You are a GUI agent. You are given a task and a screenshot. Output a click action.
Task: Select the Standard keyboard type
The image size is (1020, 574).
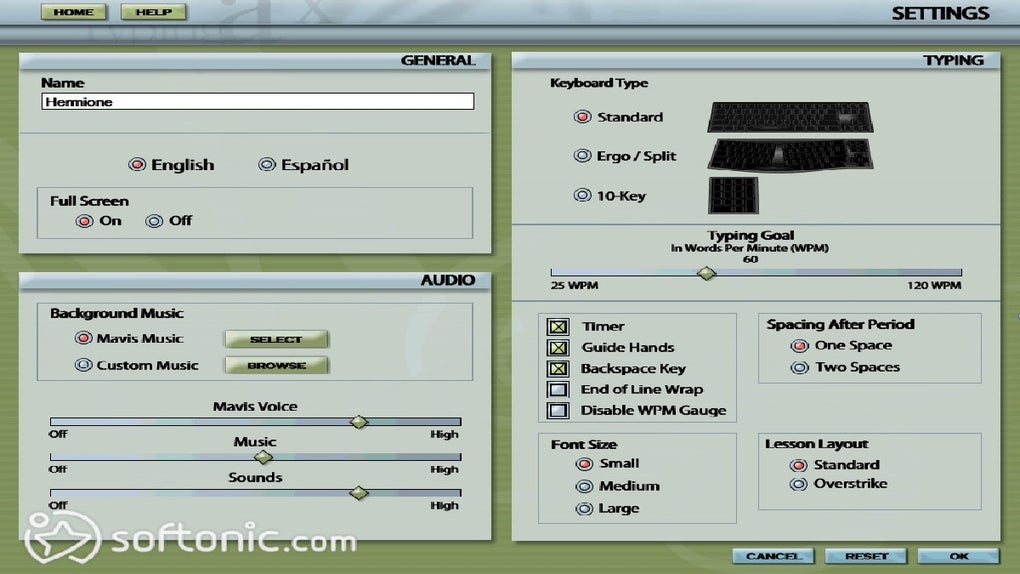coord(582,116)
